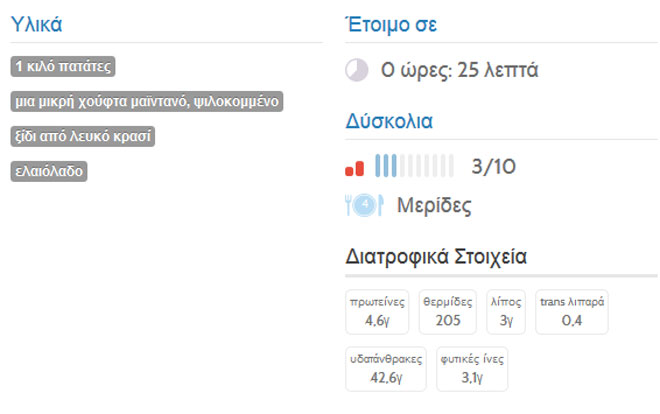Click the clock icon beside preparation time
This screenshot has height=414, width=660.
[356, 70]
